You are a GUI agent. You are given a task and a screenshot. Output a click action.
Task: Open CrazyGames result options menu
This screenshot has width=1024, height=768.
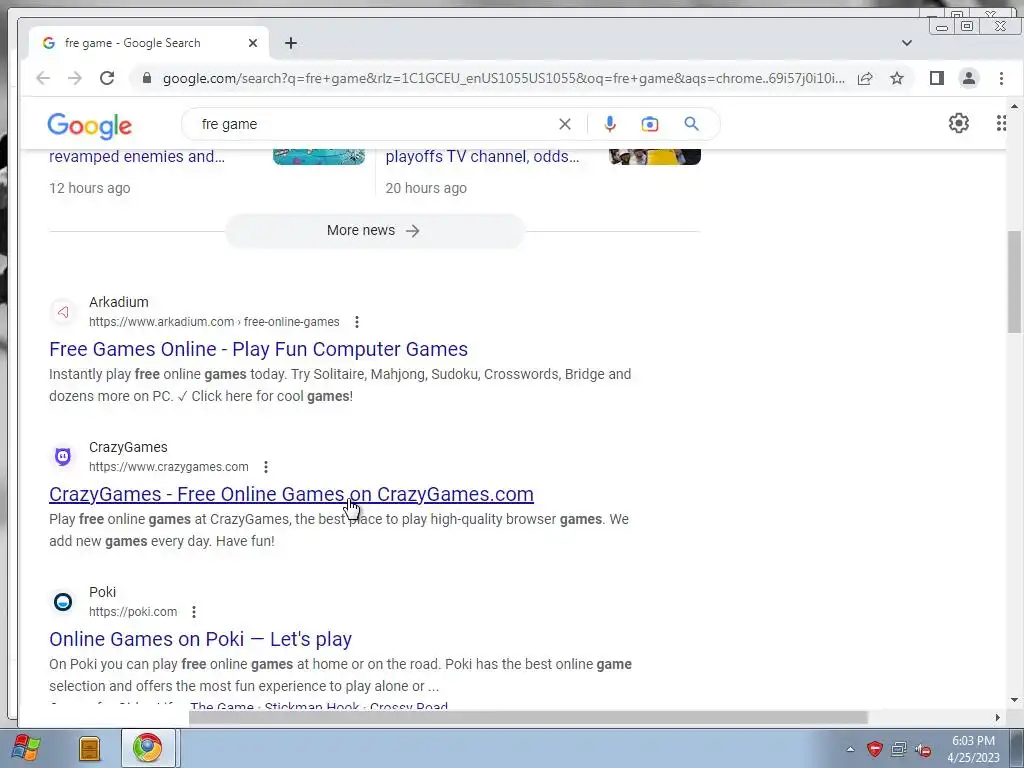pyautogui.click(x=266, y=467)
